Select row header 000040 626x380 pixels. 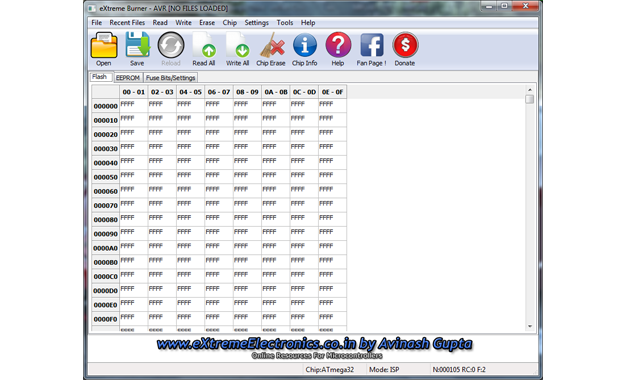pos(105,163)
